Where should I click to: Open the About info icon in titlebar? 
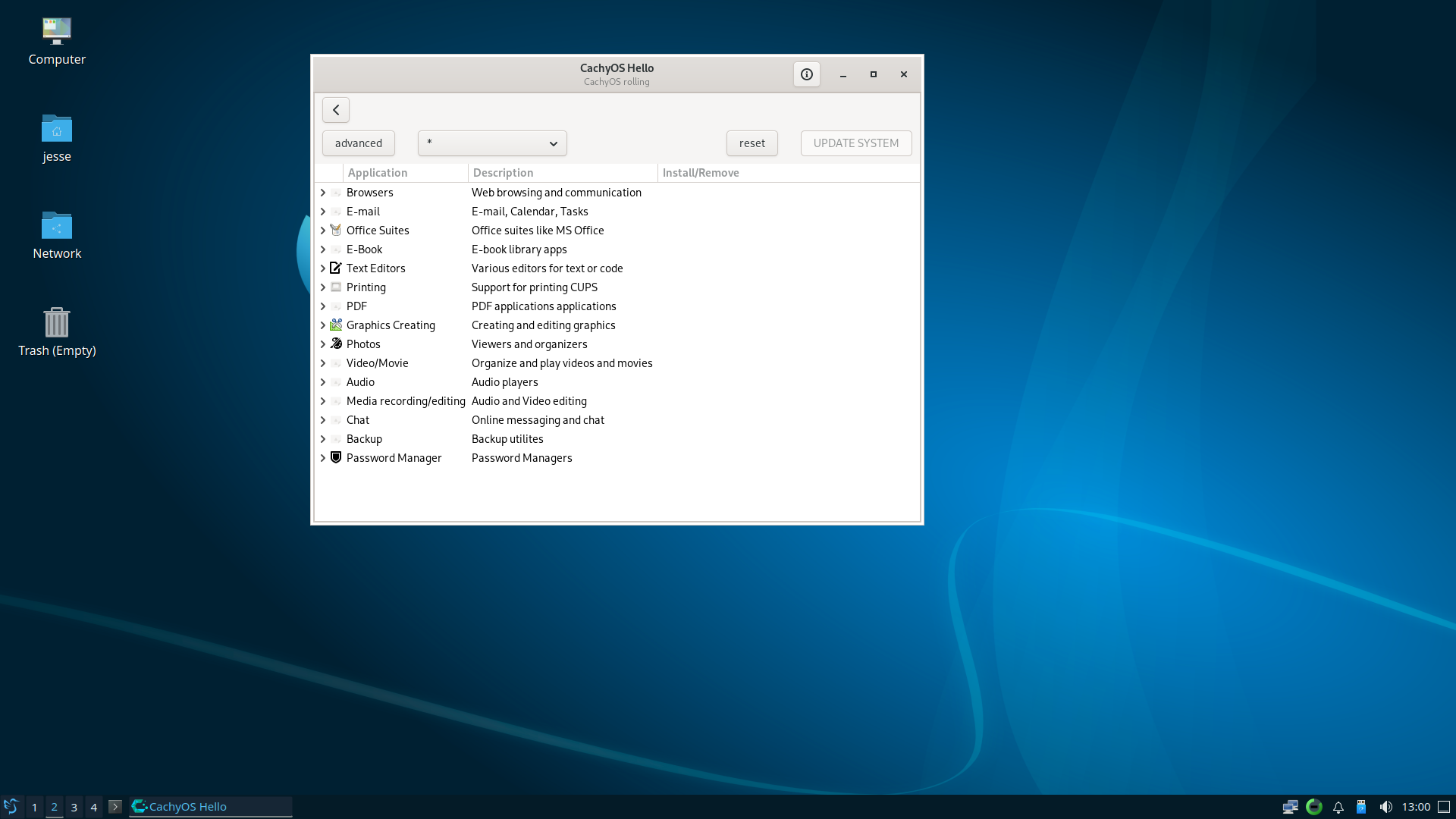pos(806,74)
